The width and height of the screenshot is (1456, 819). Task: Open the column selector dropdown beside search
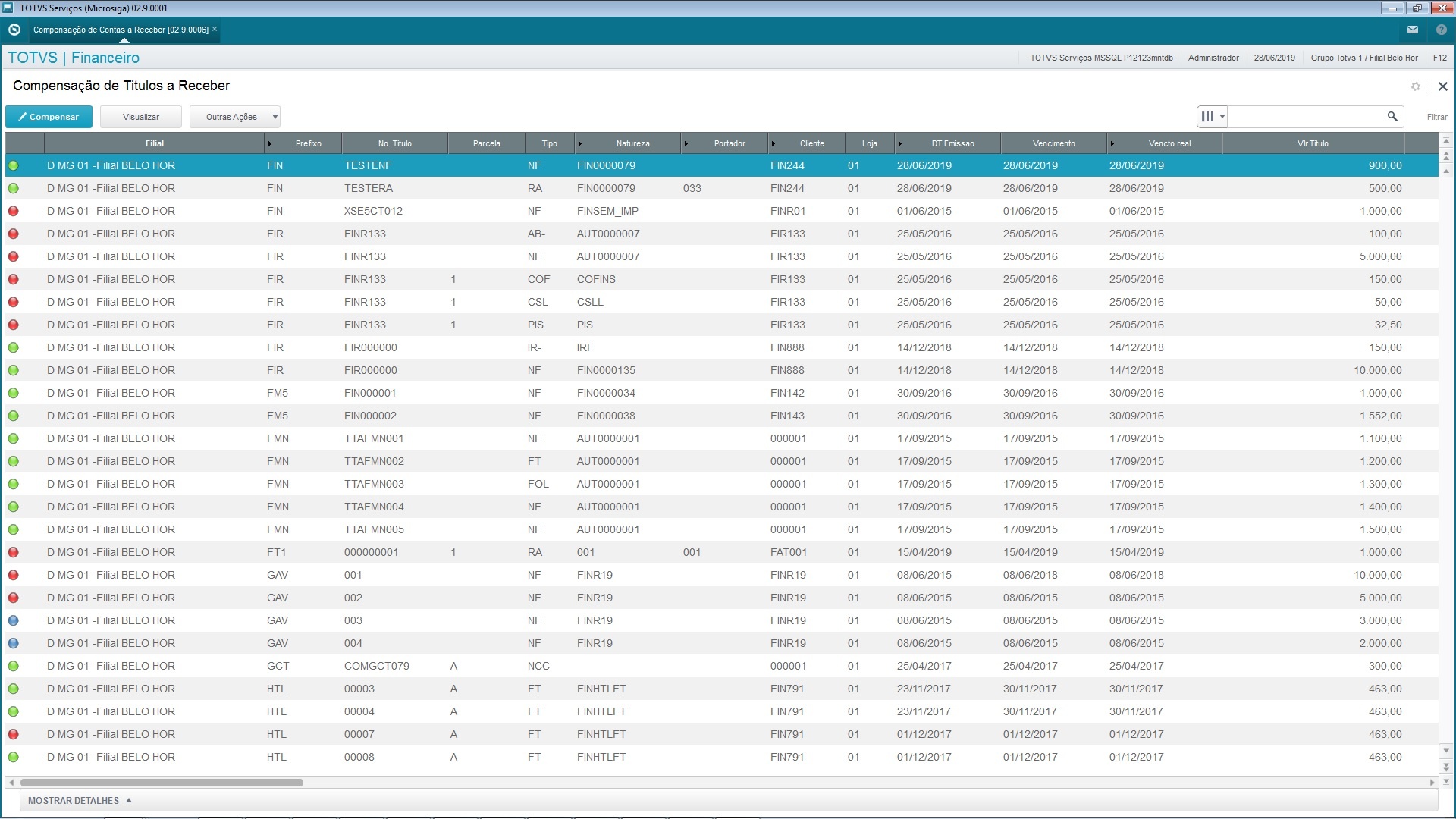1212,116
